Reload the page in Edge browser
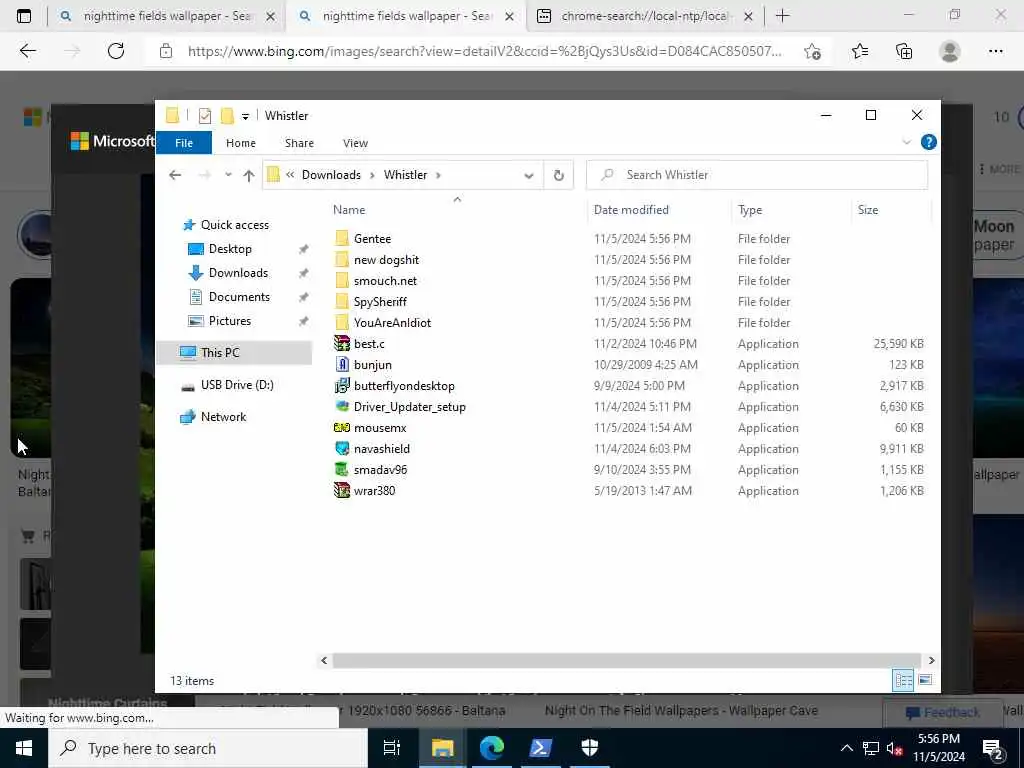This screenshot has width=1024, height=768. (x=116, y=51)
